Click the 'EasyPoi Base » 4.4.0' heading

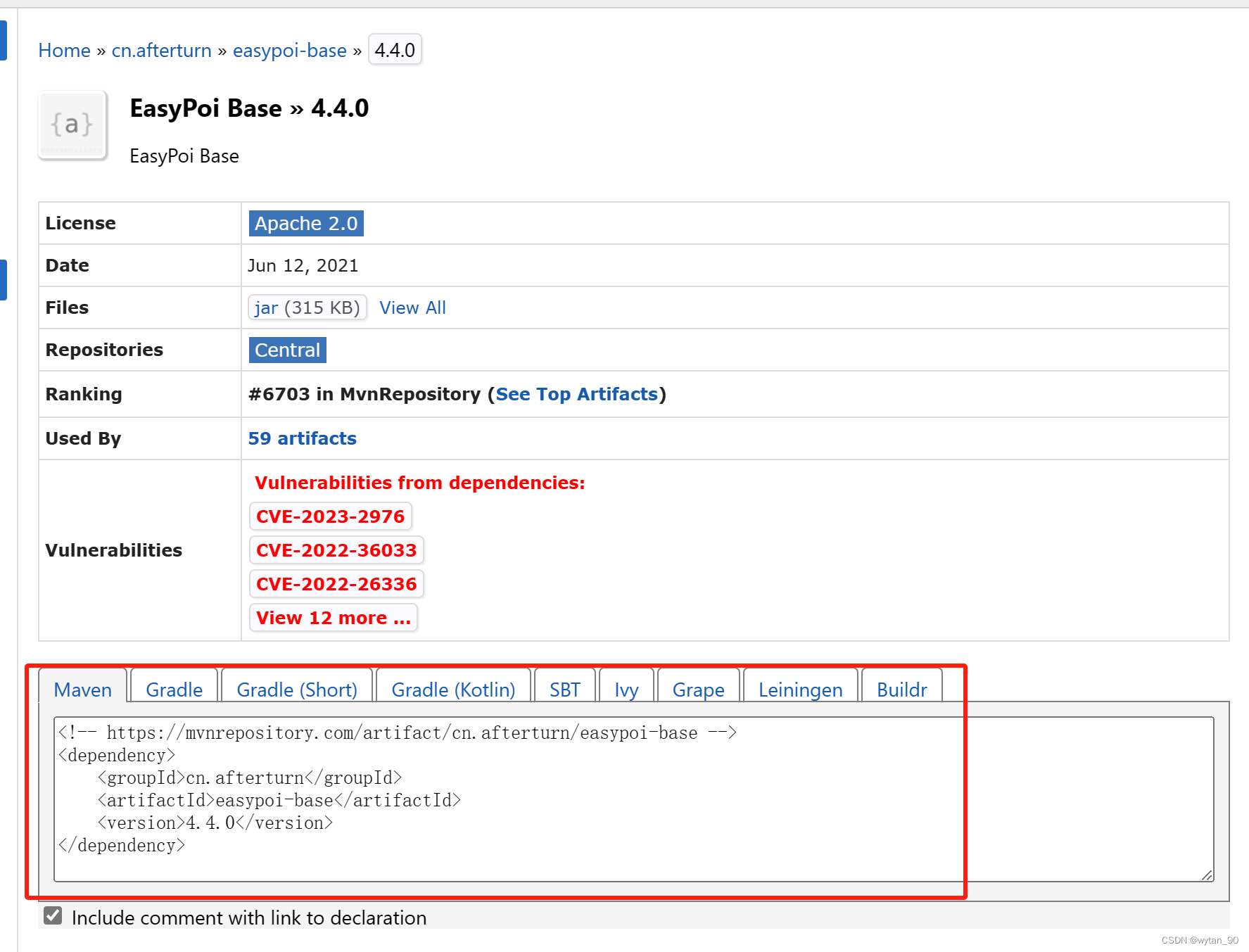point(249,108)
